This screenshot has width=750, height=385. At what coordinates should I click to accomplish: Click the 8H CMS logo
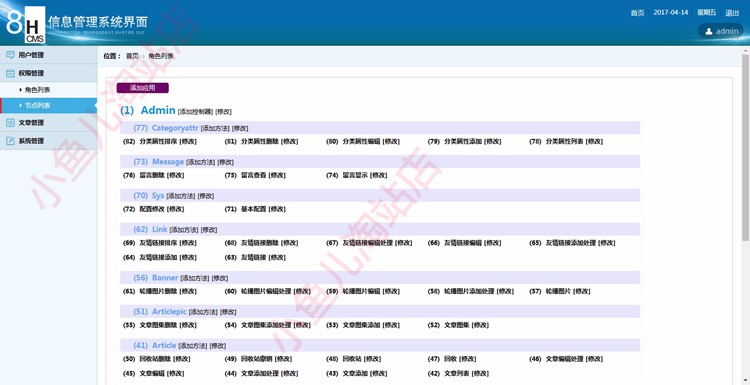[26, 24]
